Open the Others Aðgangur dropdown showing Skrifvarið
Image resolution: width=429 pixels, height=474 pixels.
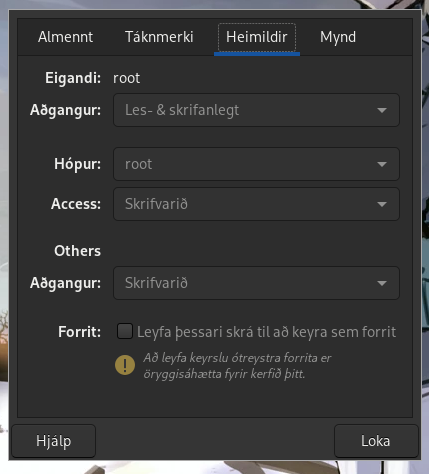256,283
